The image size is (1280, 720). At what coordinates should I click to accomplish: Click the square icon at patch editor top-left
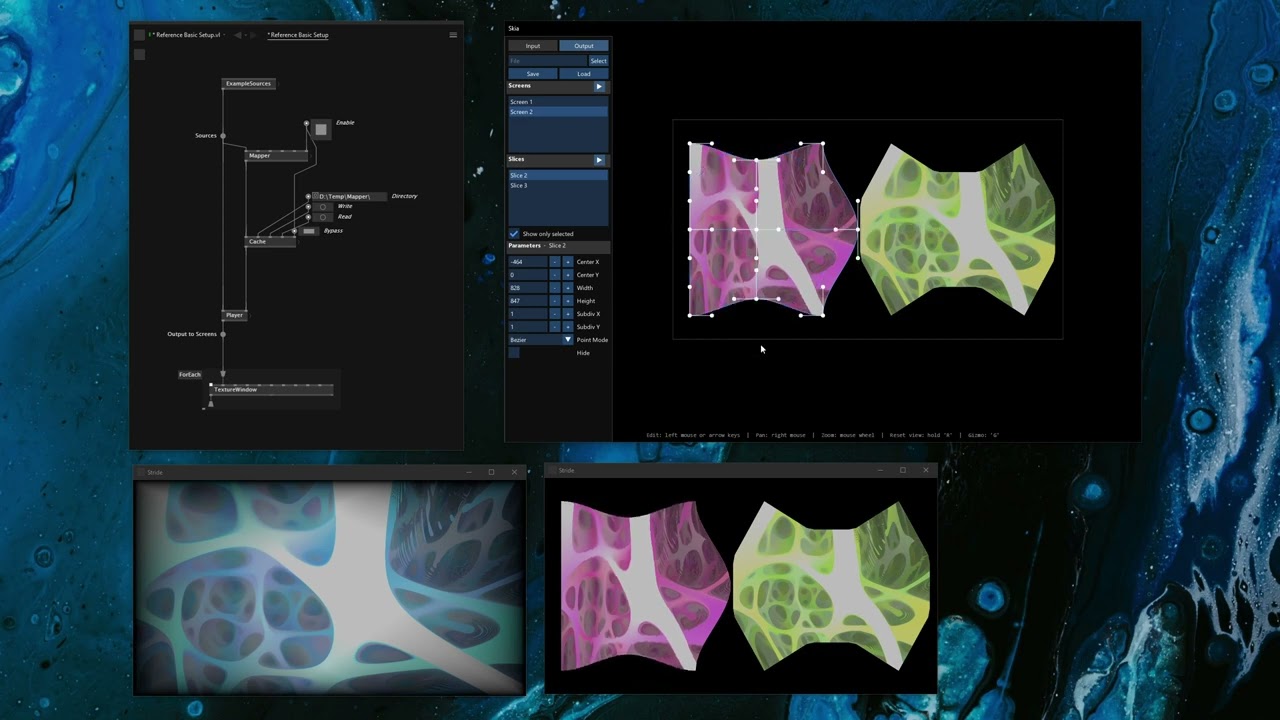139,35
